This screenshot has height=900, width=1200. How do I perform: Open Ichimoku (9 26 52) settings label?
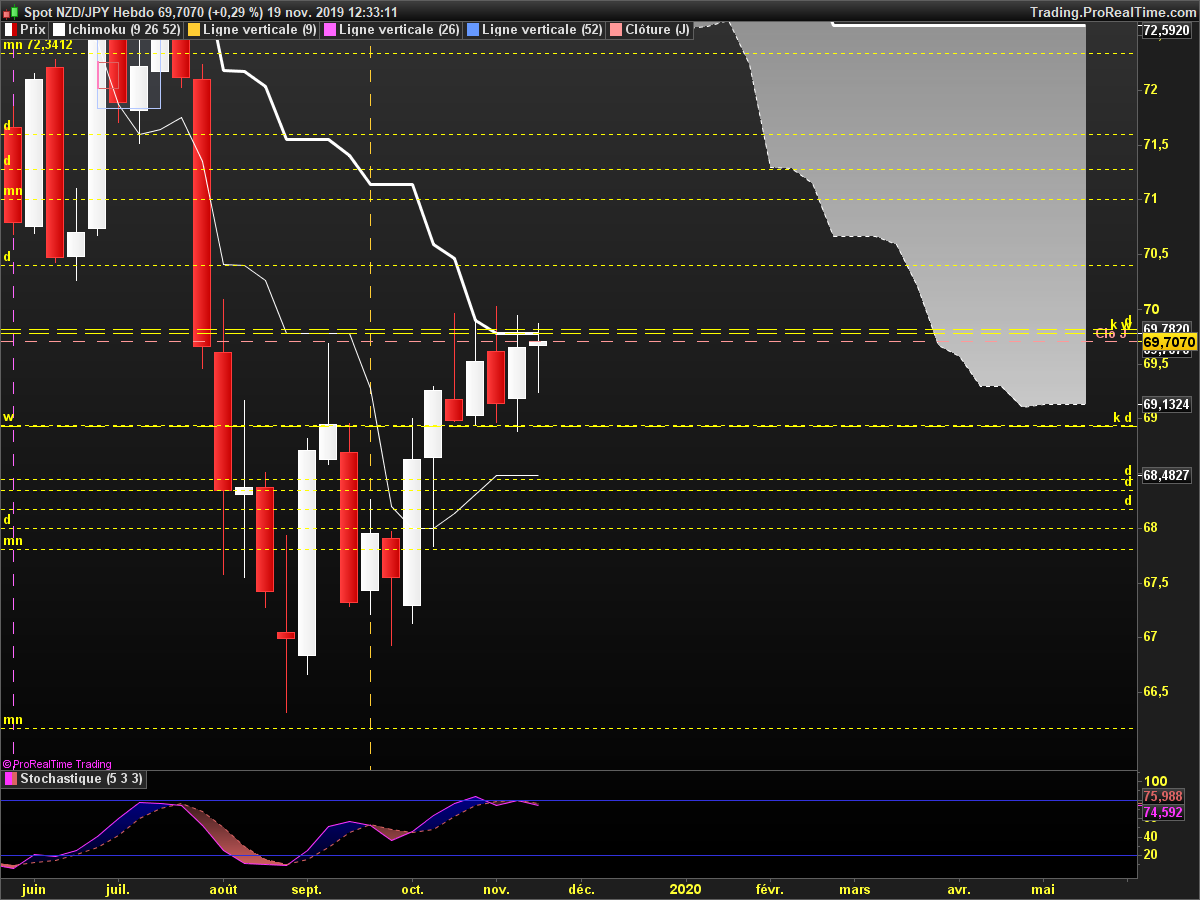coord(124,30)
